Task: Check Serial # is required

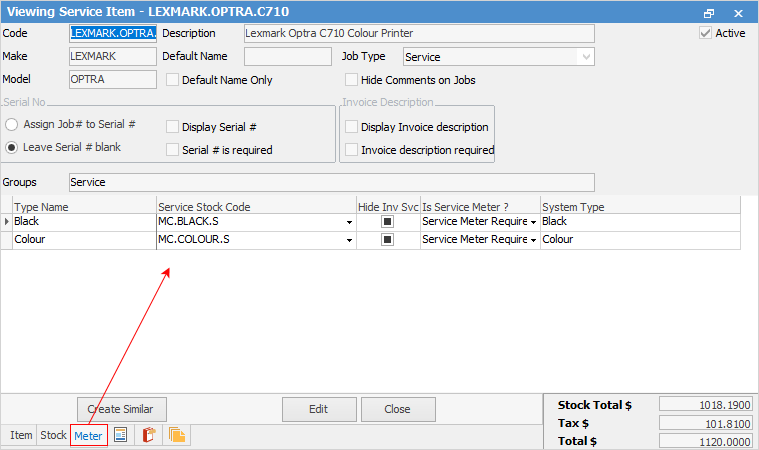Action: coord(172,150)
